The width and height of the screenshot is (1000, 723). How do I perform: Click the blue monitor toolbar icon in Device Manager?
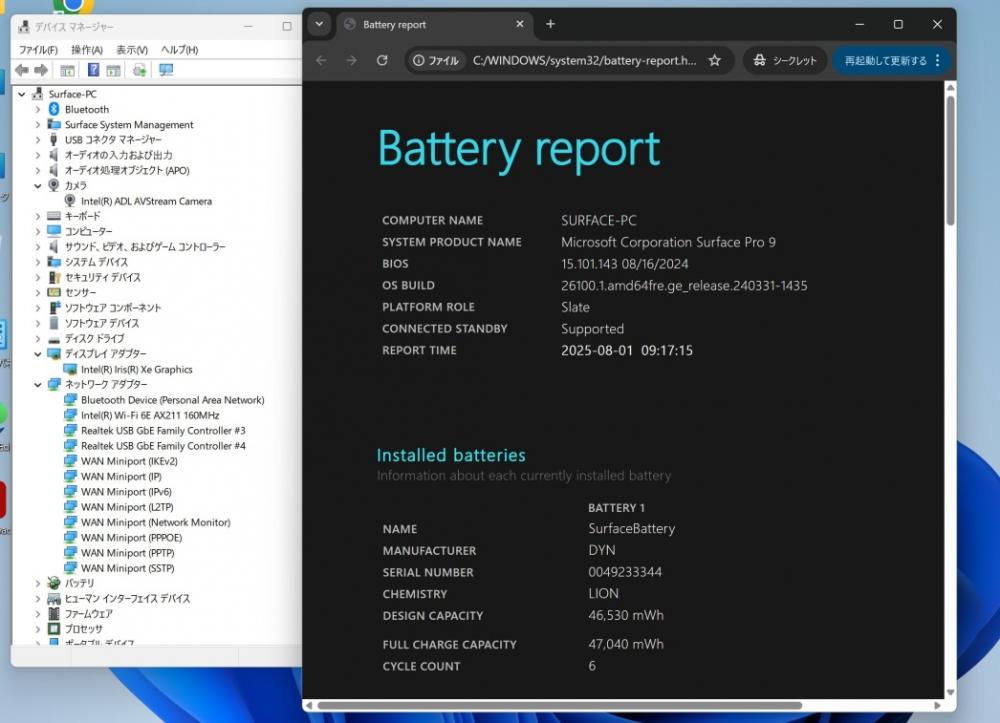(166, 70)
